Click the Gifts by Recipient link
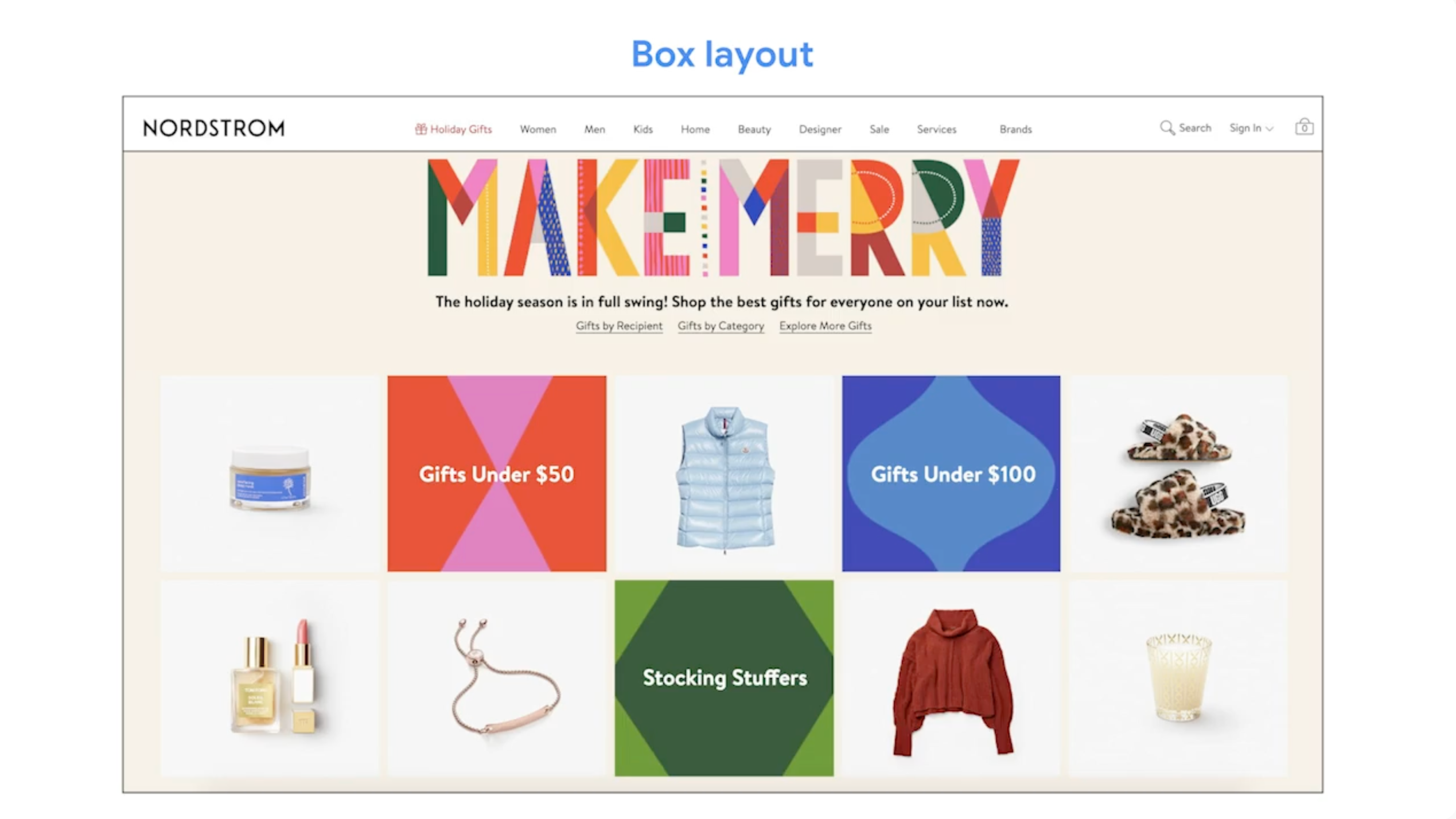 tap(618, 326)
